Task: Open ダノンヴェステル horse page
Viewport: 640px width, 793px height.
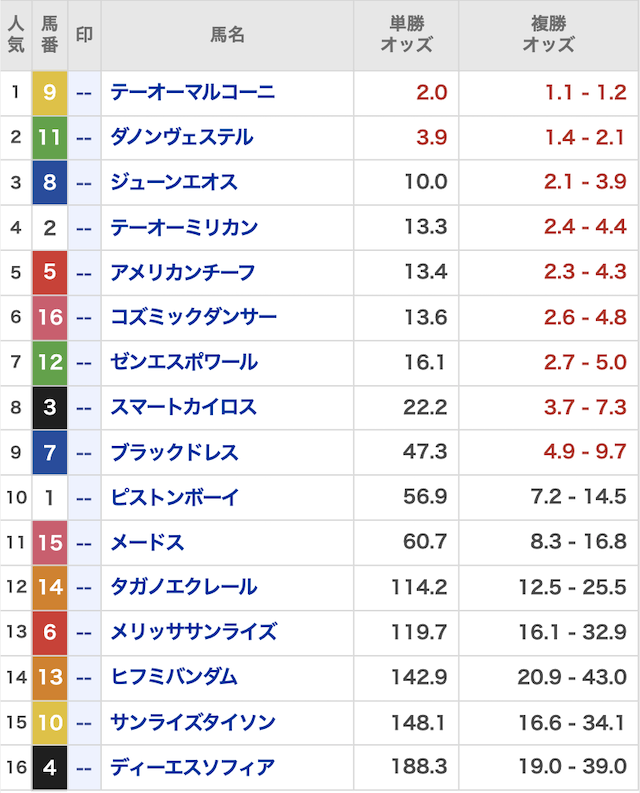Action: pyautogui.click(x=181, y=138)
